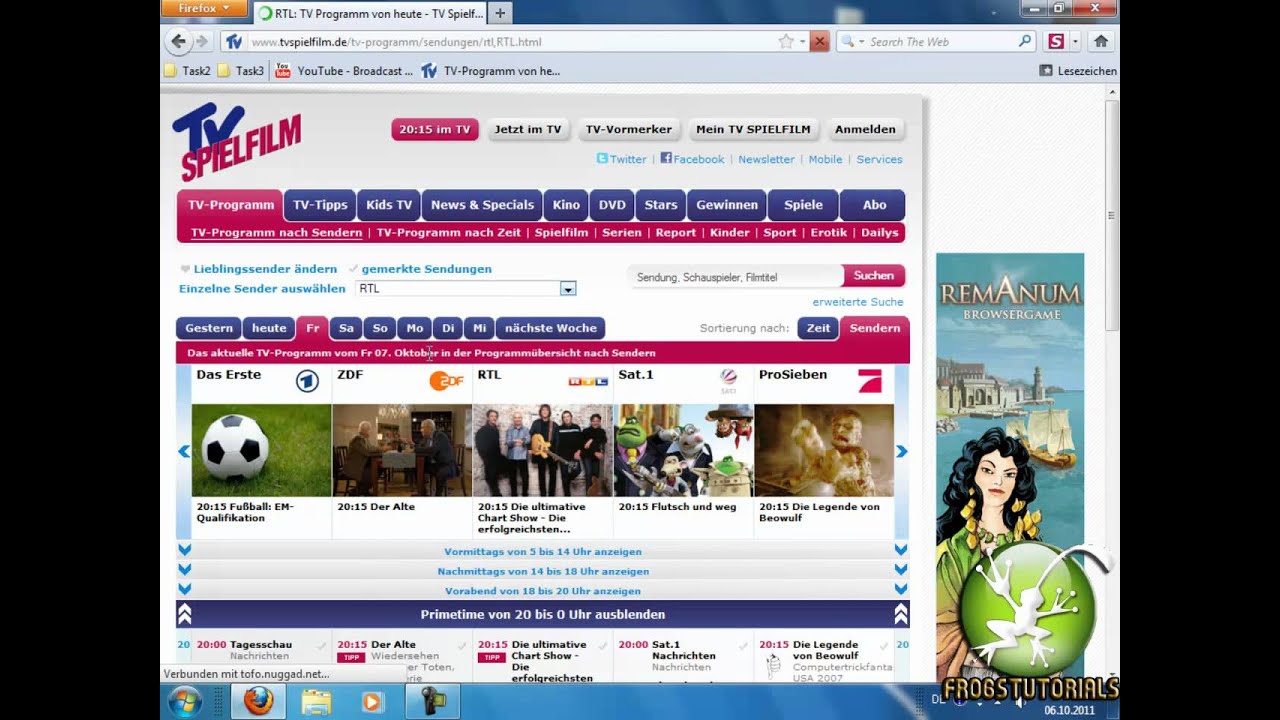Image resolution: width=1280 pixels, height=720 pixels.
Task: Open the News & Specials tab
Action: pos(482,205)
